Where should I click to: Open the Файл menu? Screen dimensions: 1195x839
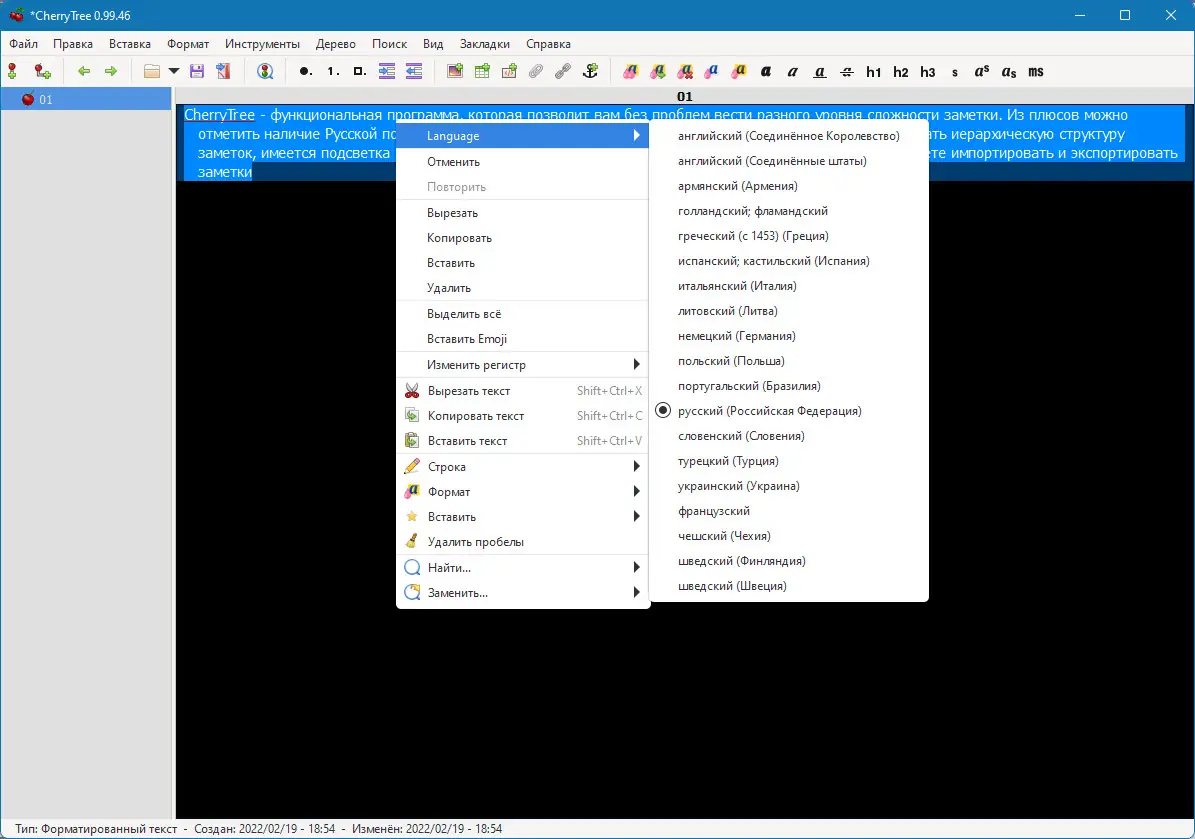[x=24, y=43]
